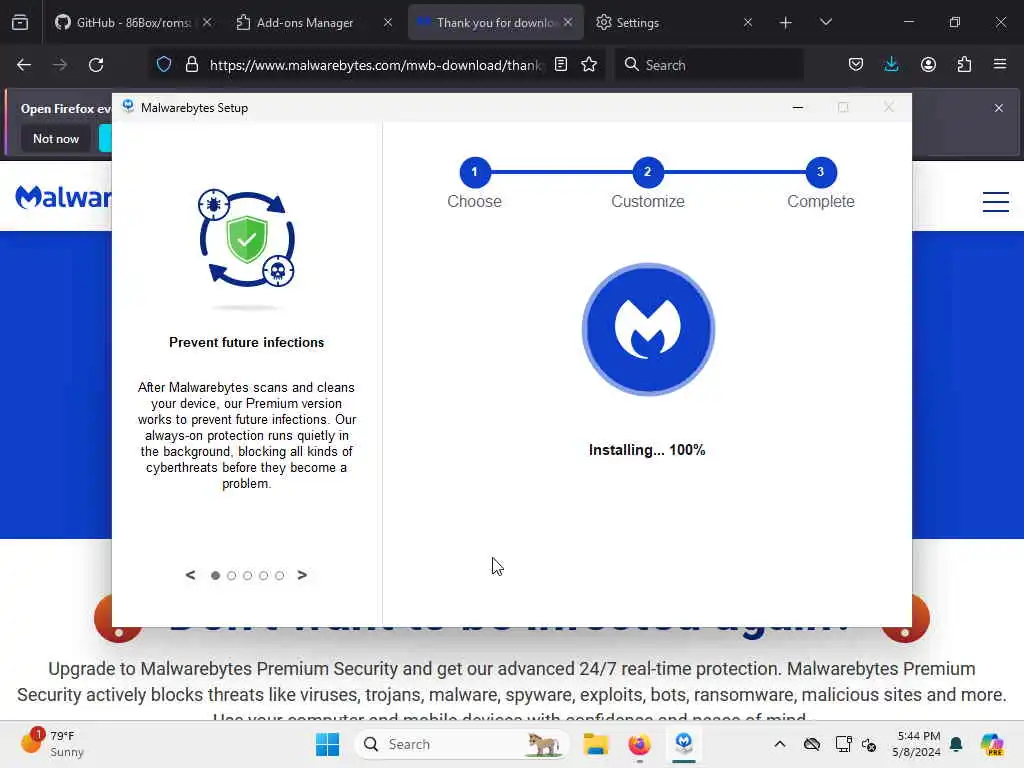Open Firefox View icon at tab strip start

click(20, 22)
